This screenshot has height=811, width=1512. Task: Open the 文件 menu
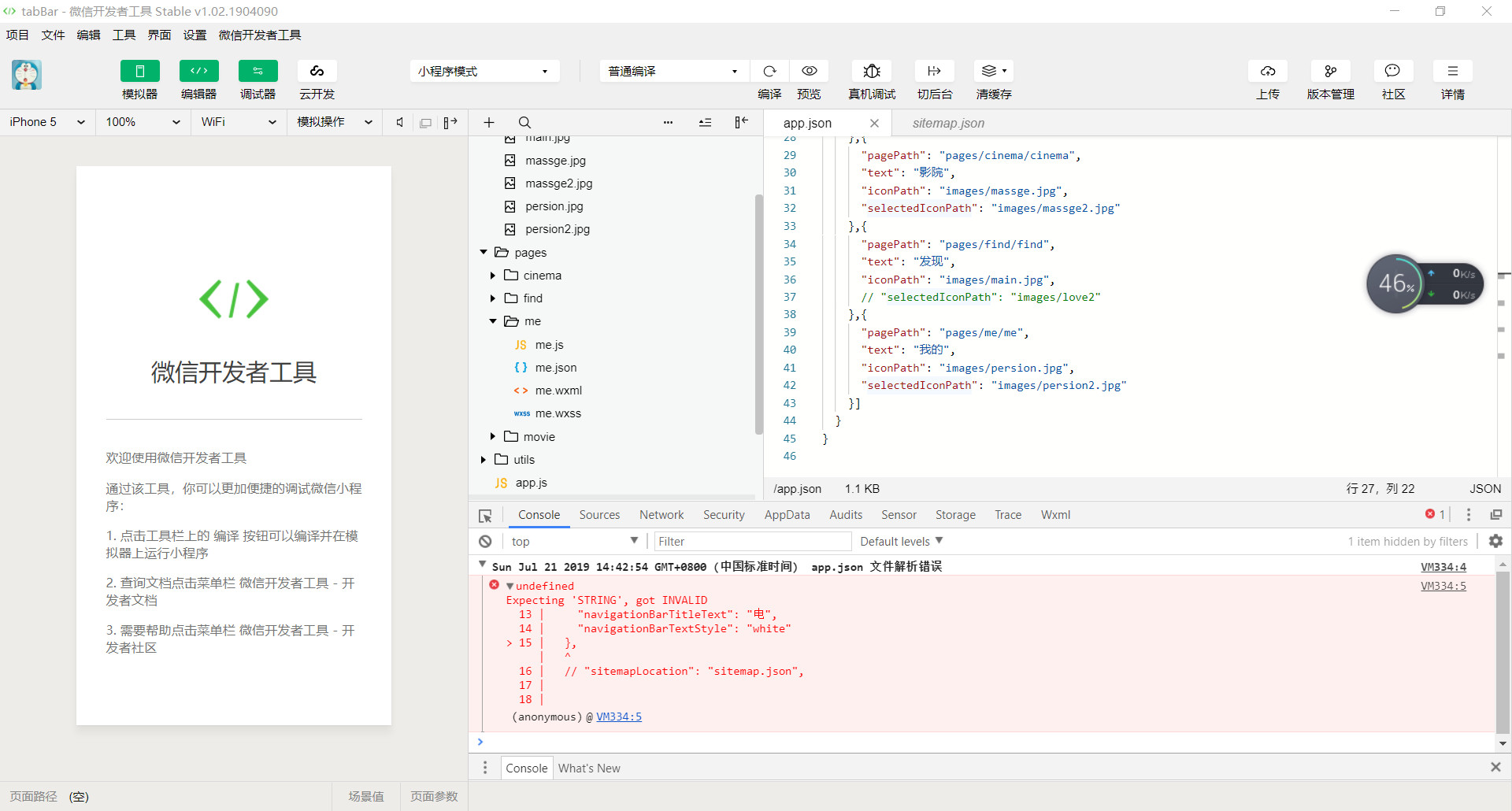[54, 35]
